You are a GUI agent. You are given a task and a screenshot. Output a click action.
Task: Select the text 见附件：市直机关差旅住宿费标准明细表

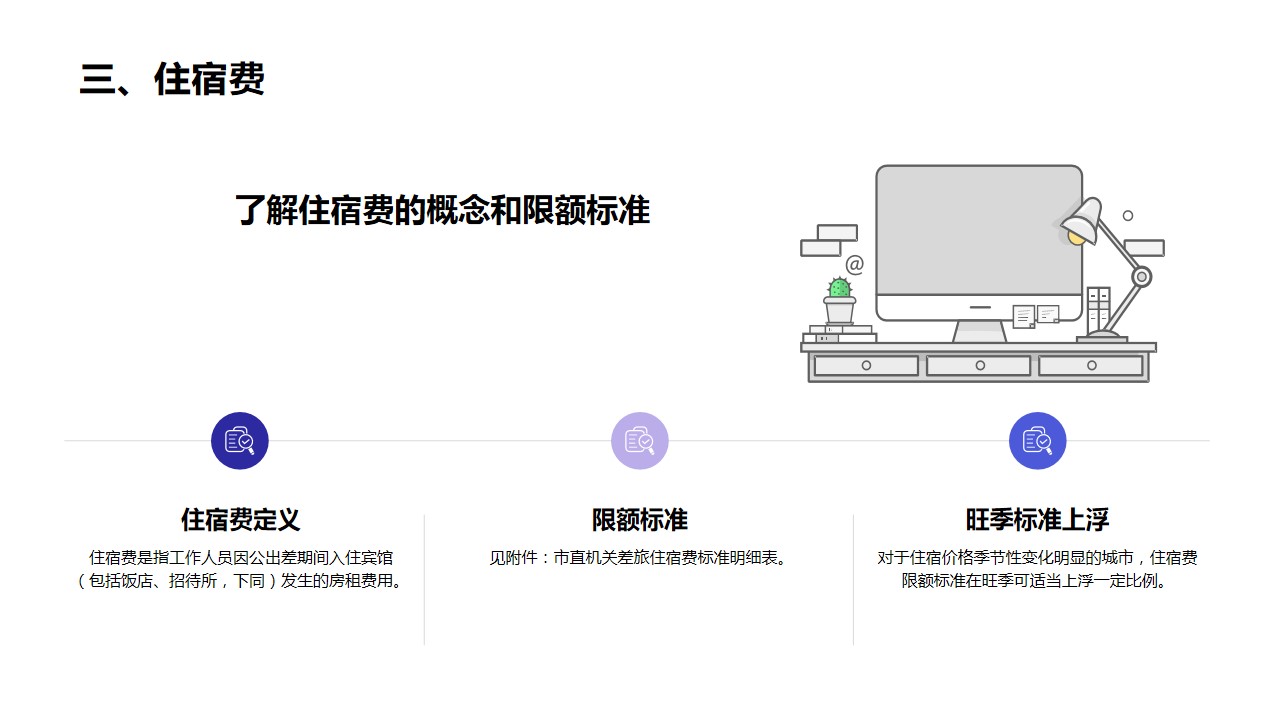tap(640, 558)
